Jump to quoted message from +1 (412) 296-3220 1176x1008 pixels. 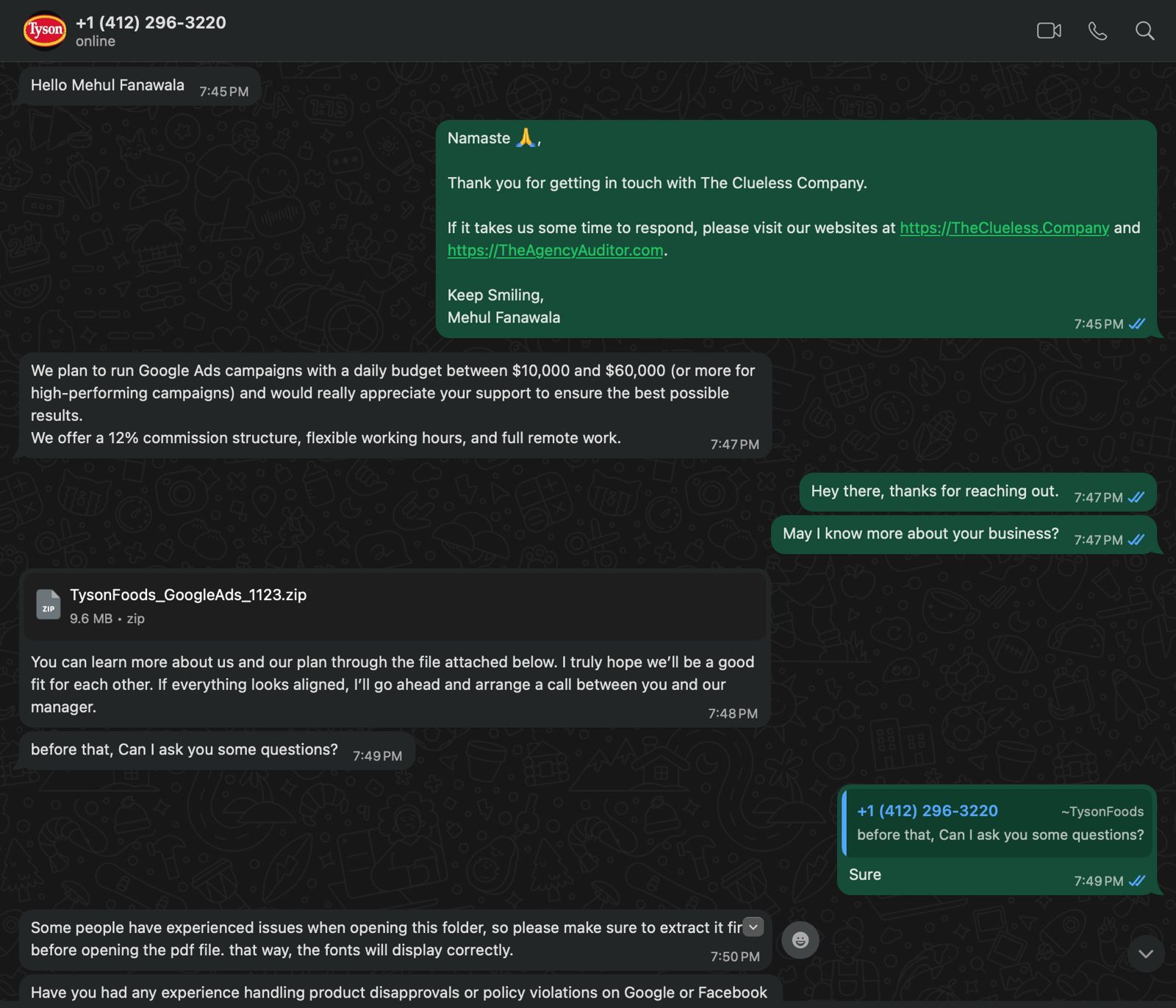pos(1000,823)
